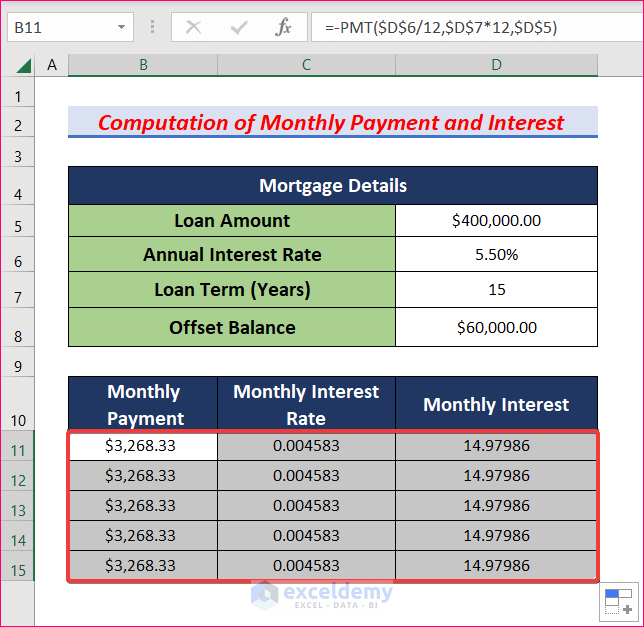
Task: Select row 5 header
Action: pyautogui.click(x=18, y=220)
